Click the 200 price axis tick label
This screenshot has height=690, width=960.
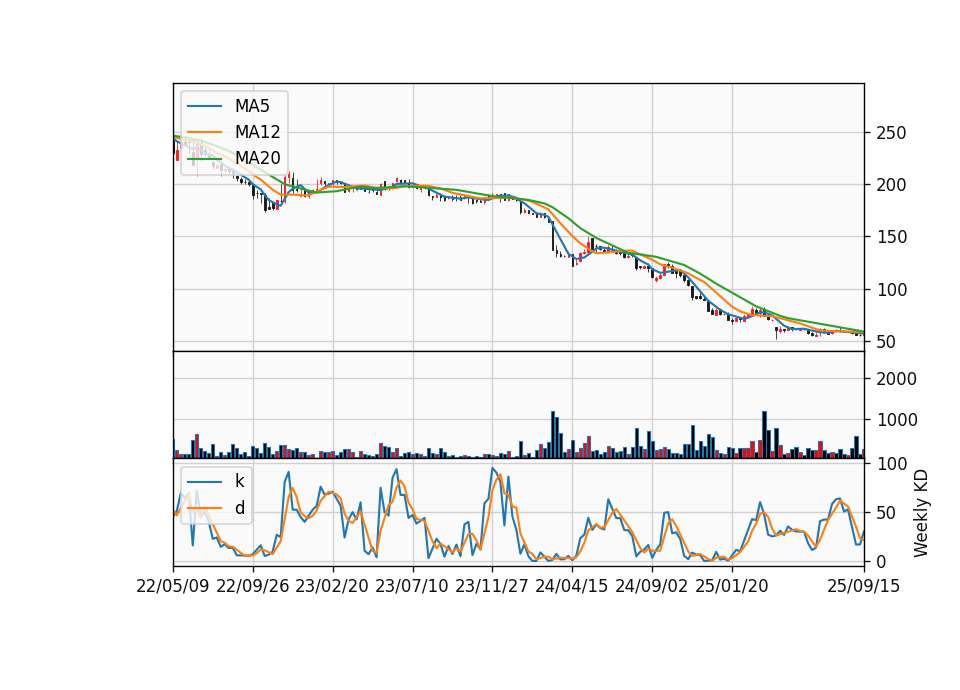[891, 185]
